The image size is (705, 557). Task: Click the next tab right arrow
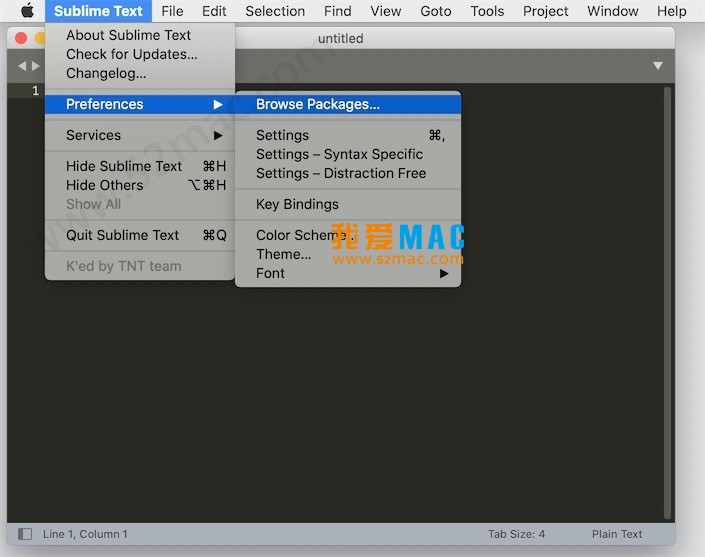pos(36,66)
